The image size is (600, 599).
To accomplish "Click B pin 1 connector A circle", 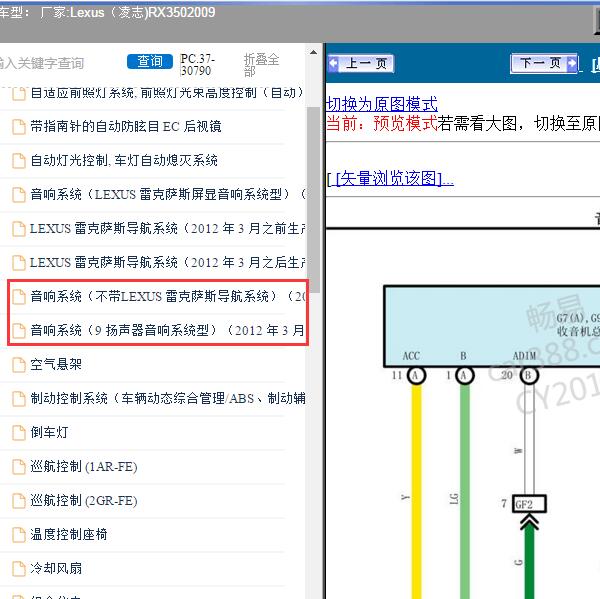I will pos(464,375).
